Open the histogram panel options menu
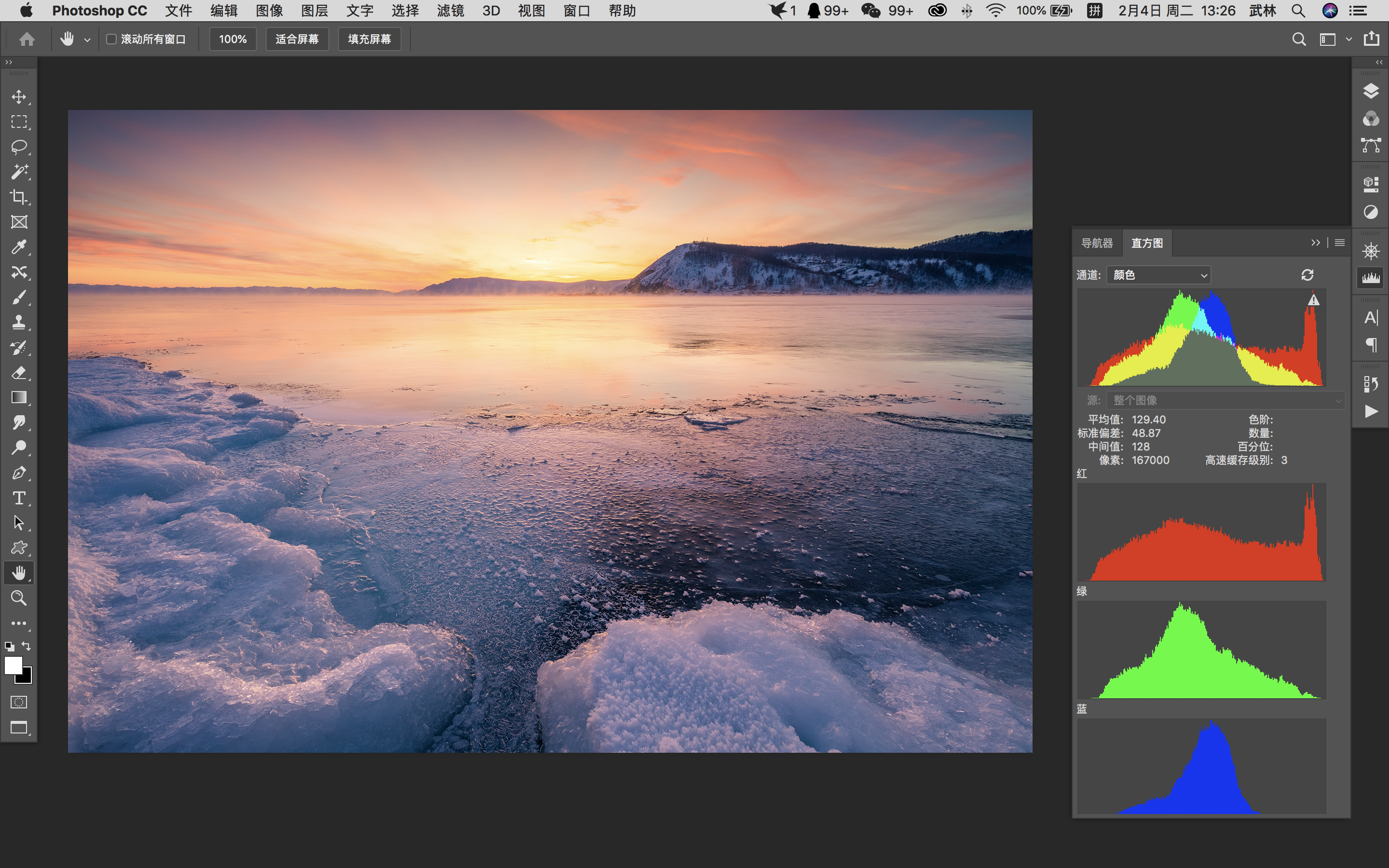1389x868 pixels. [1340, 243]
